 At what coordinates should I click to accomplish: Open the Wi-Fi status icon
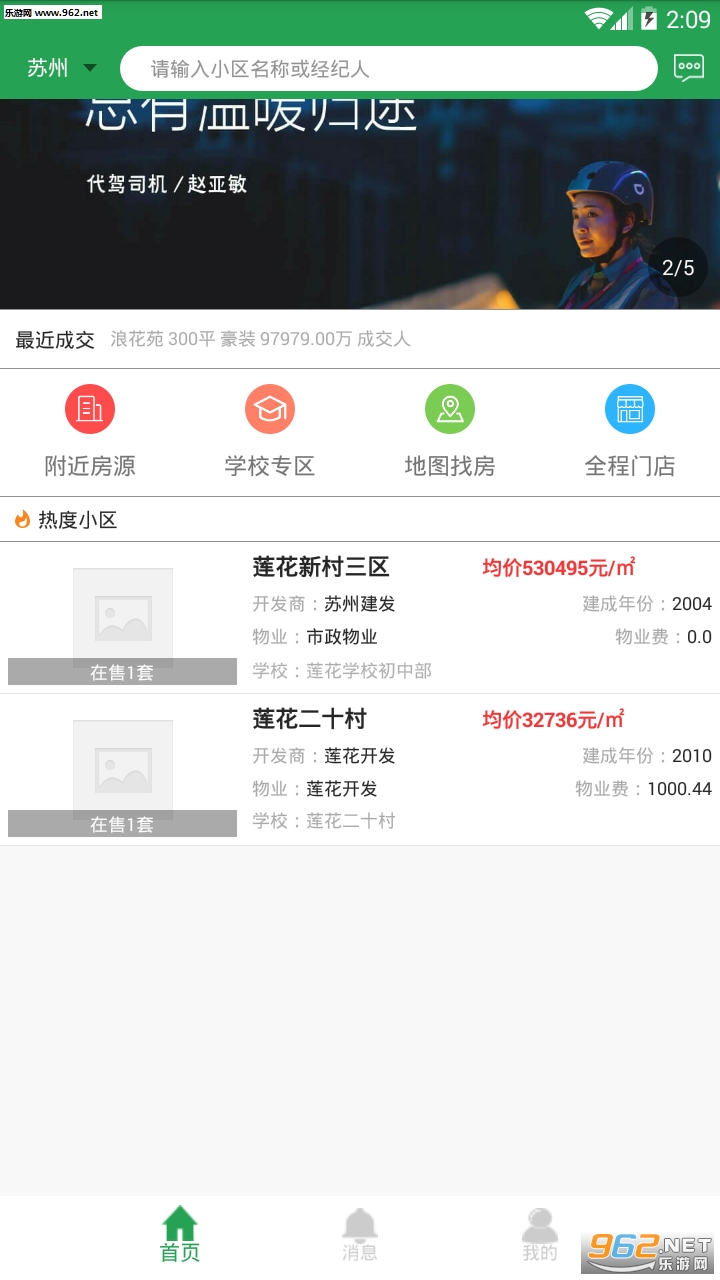(598, 18)
